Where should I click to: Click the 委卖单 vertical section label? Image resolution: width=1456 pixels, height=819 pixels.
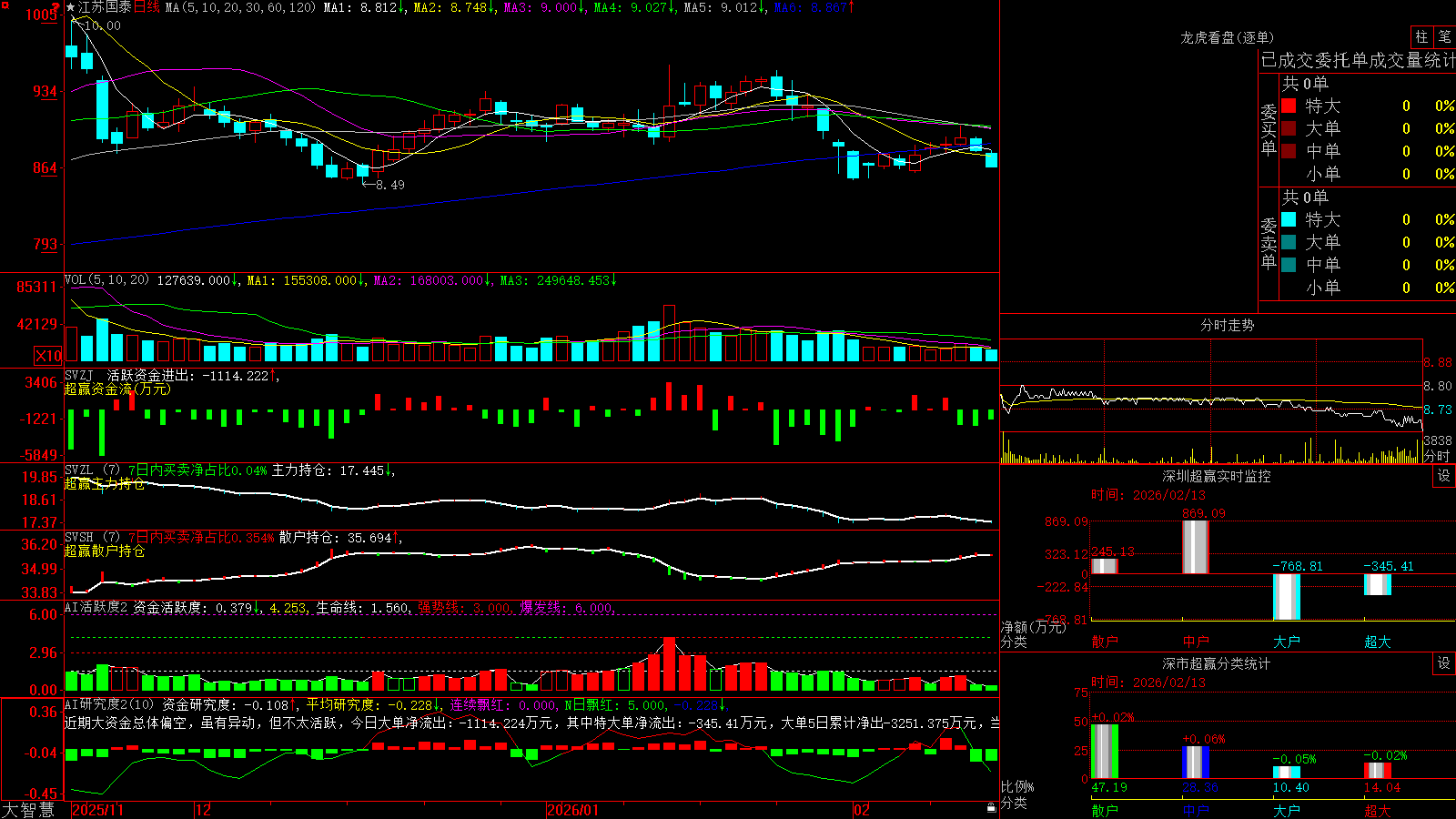[1269, 244]
